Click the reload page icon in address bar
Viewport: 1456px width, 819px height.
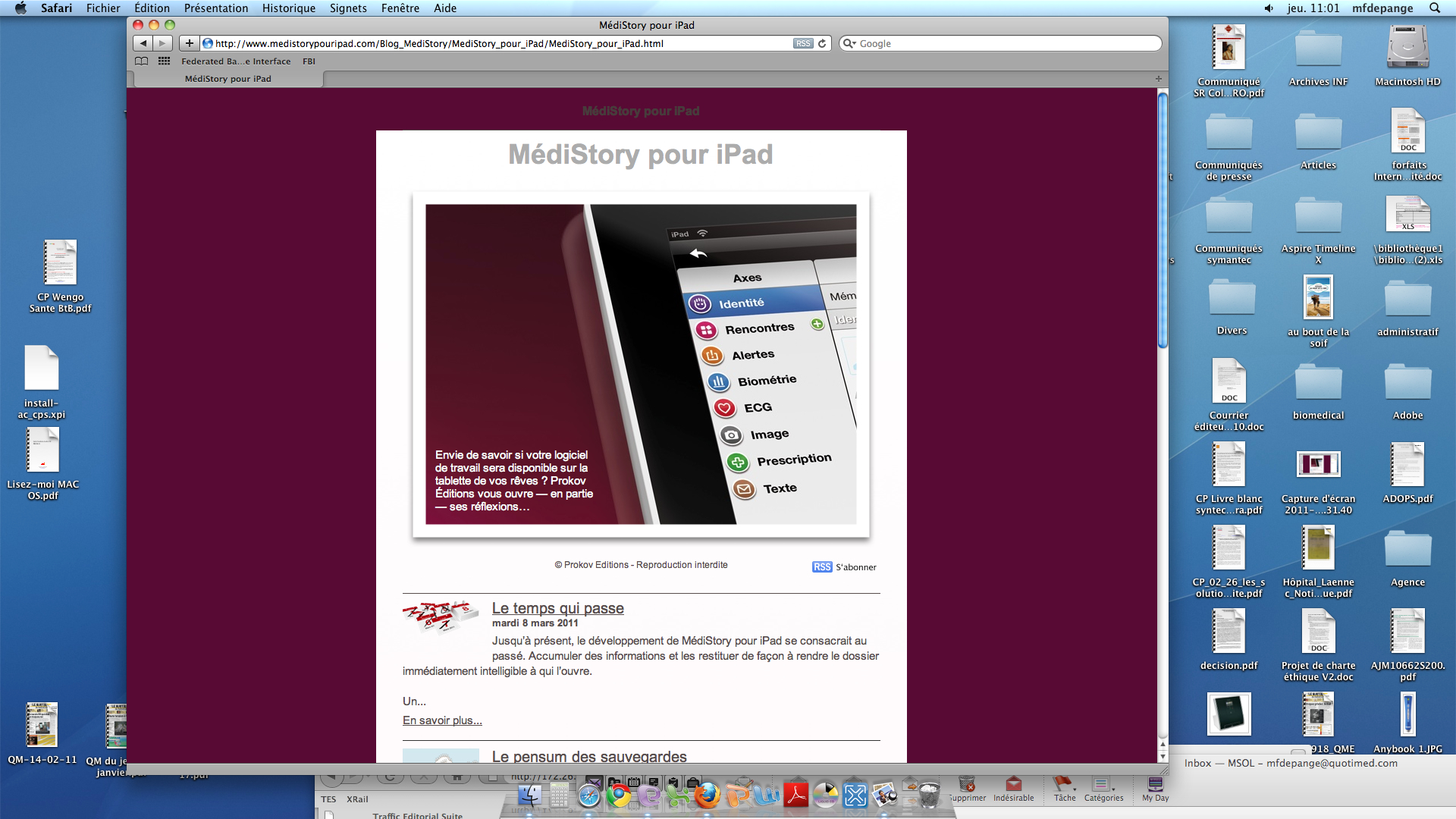click(822, 43)
